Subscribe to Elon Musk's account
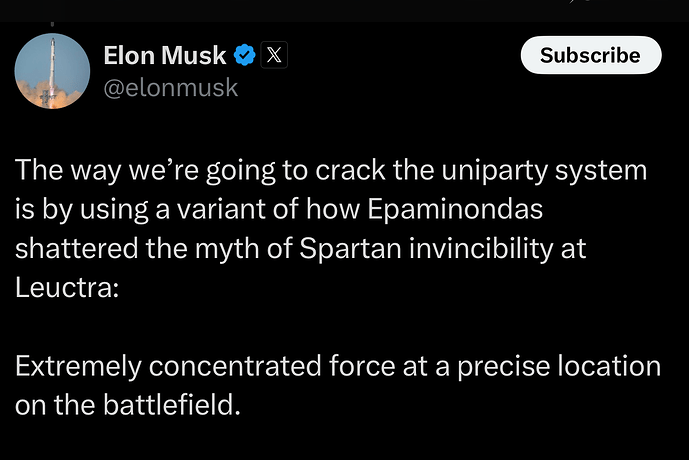The width and height of the screenshot is (689, 460). tap(591, 55)
